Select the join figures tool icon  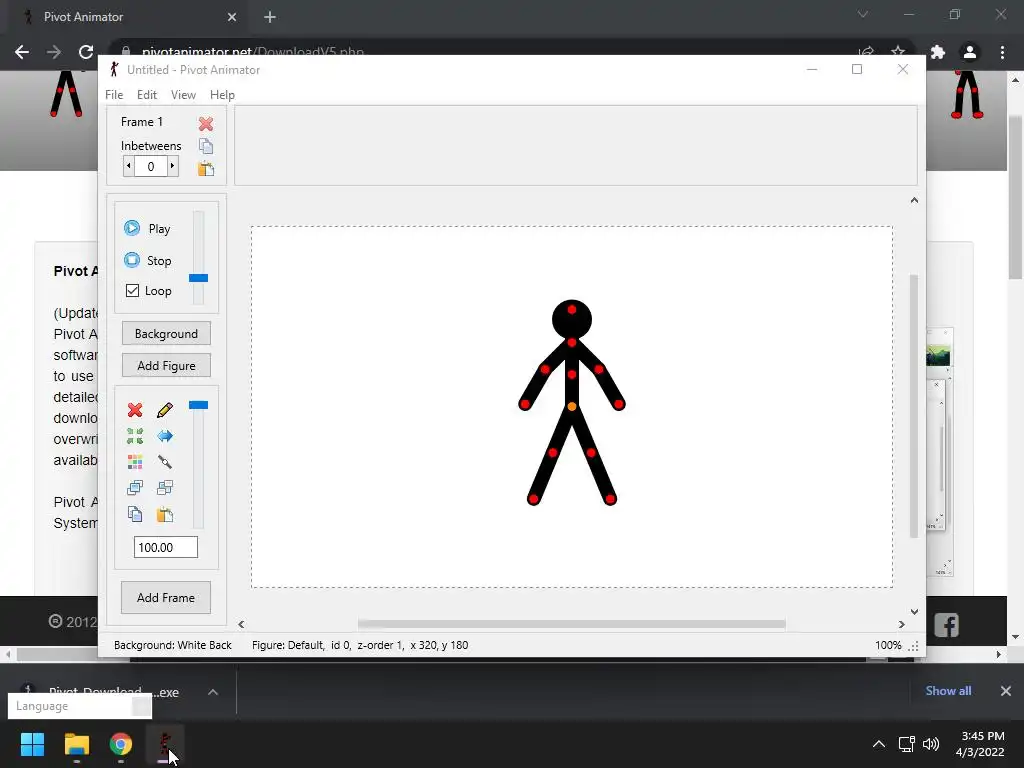point(165,462)
